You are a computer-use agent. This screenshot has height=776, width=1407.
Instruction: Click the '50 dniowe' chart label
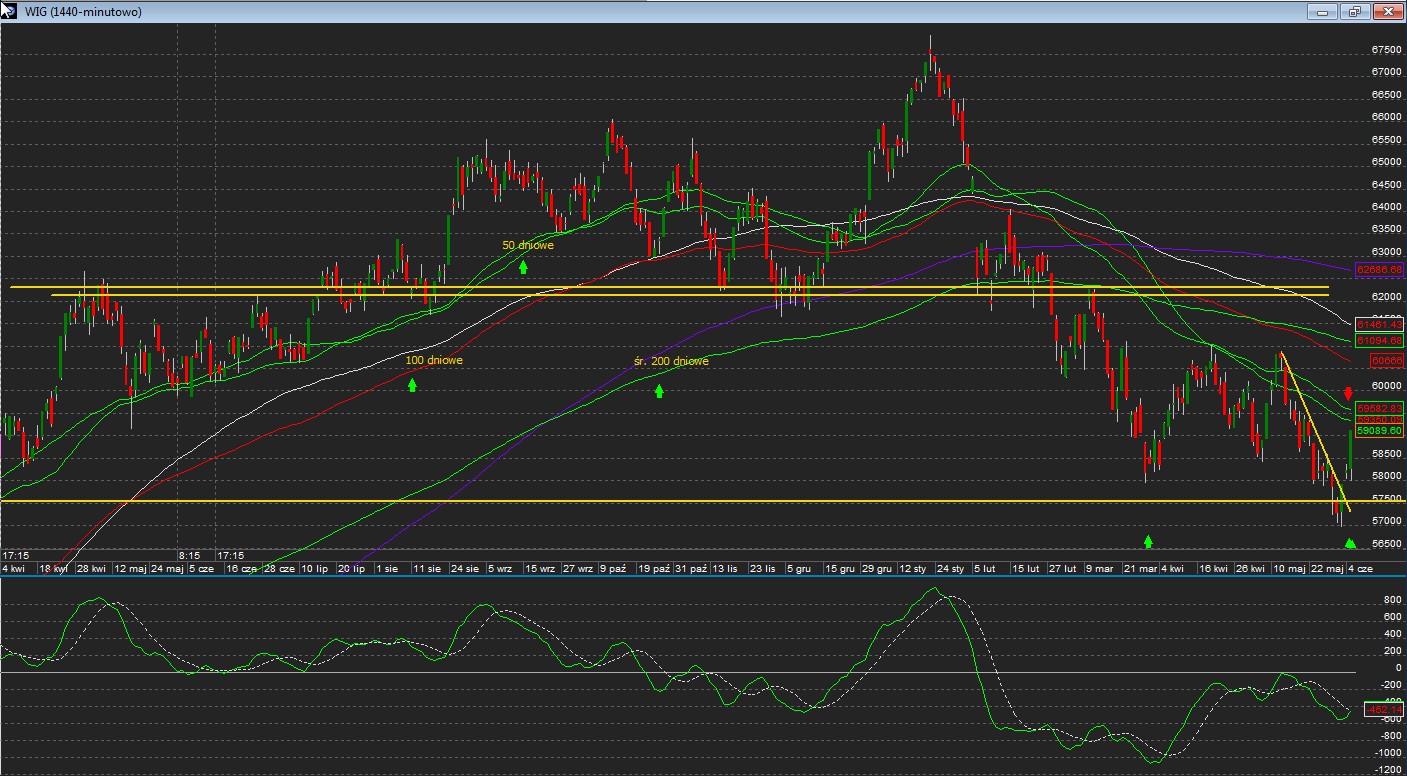(x=528, y=245)
